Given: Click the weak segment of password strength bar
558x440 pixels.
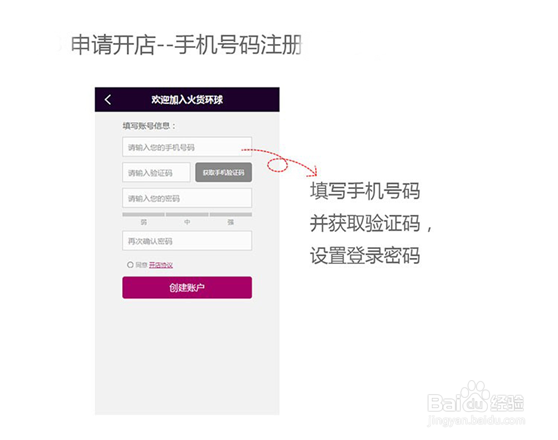Looking at the screenshot, I should 143,215.
